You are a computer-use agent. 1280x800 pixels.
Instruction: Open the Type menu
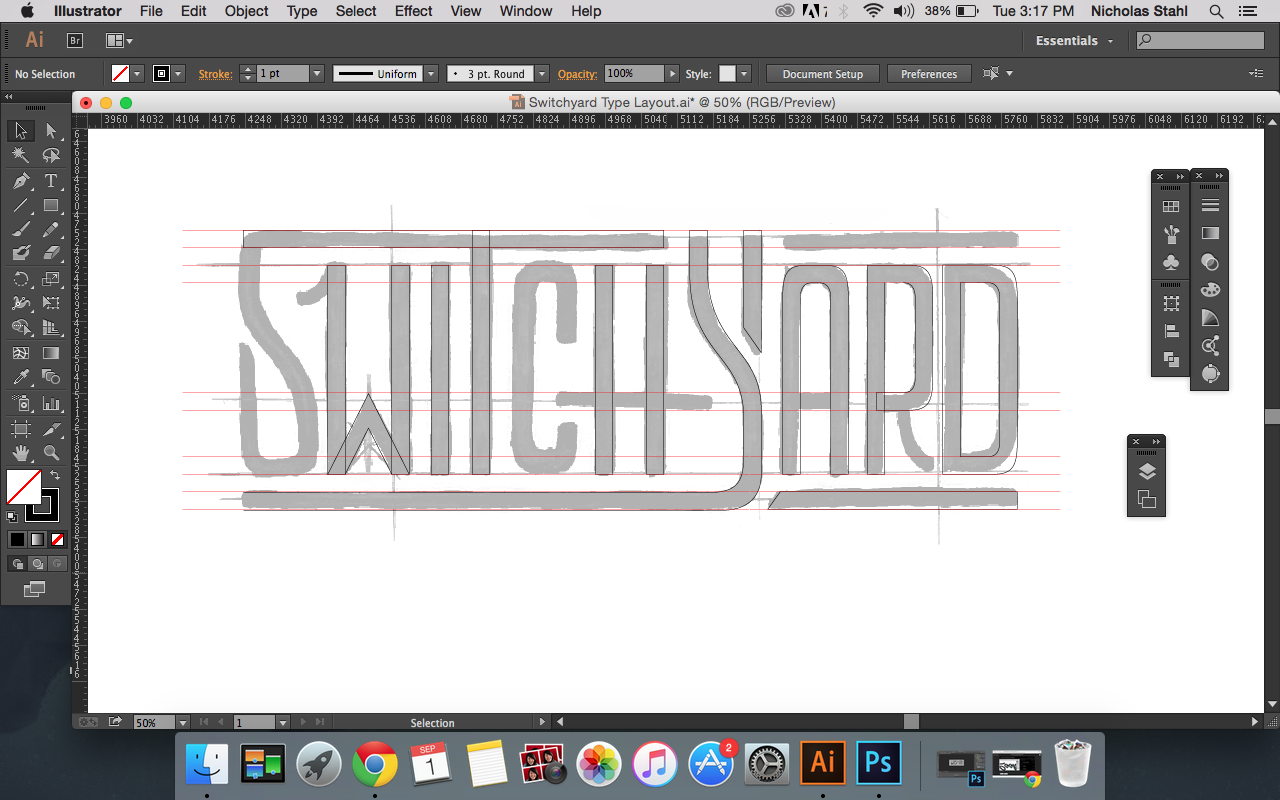(302, 11)
